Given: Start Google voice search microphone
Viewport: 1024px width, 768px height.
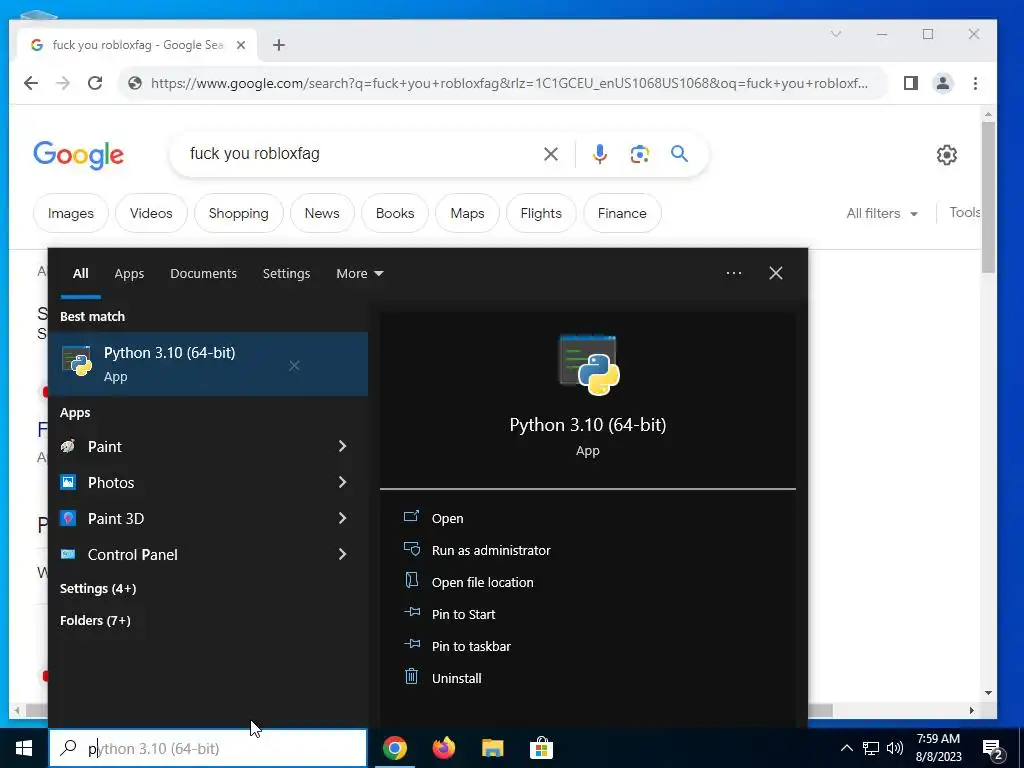Looking at the screenshot, I should 600,154.
